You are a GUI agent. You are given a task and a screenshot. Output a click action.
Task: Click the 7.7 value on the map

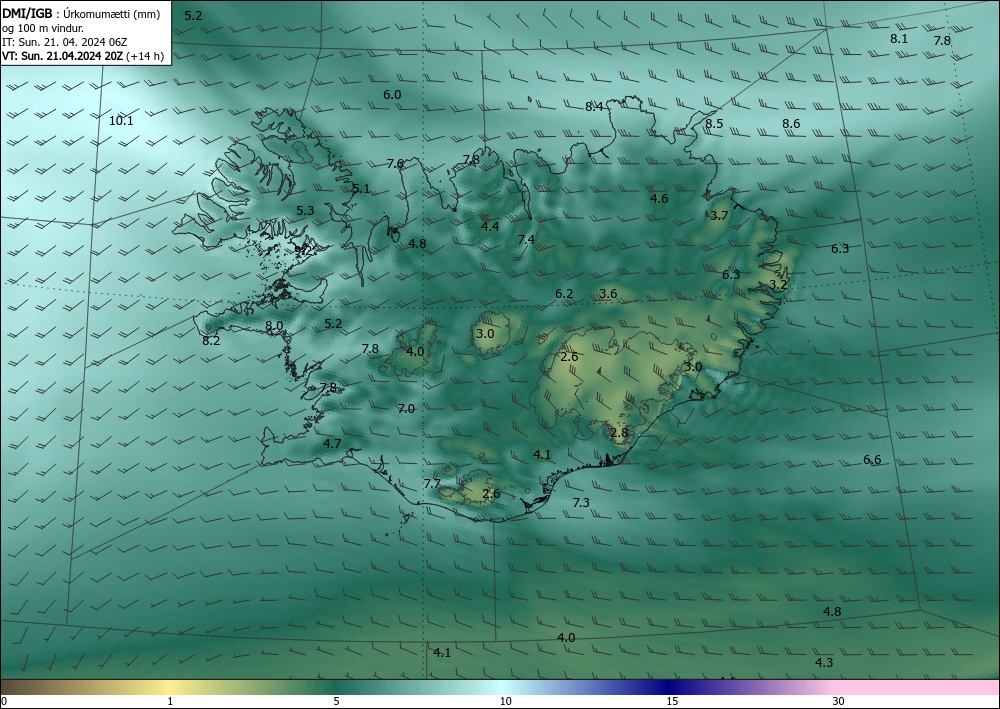click(432, 483)
